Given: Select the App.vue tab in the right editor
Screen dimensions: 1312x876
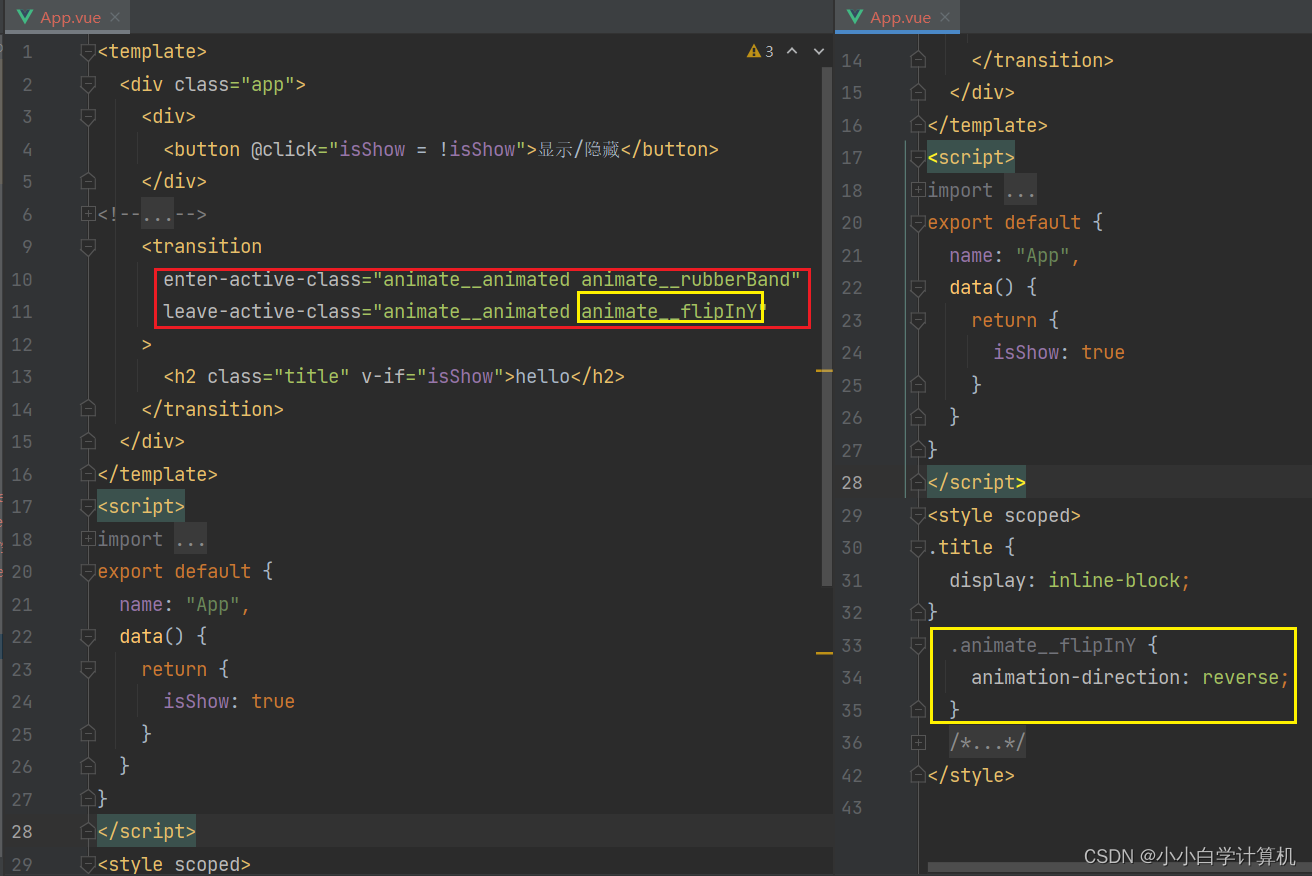Looking at the screenshot, I should (898, 17).
